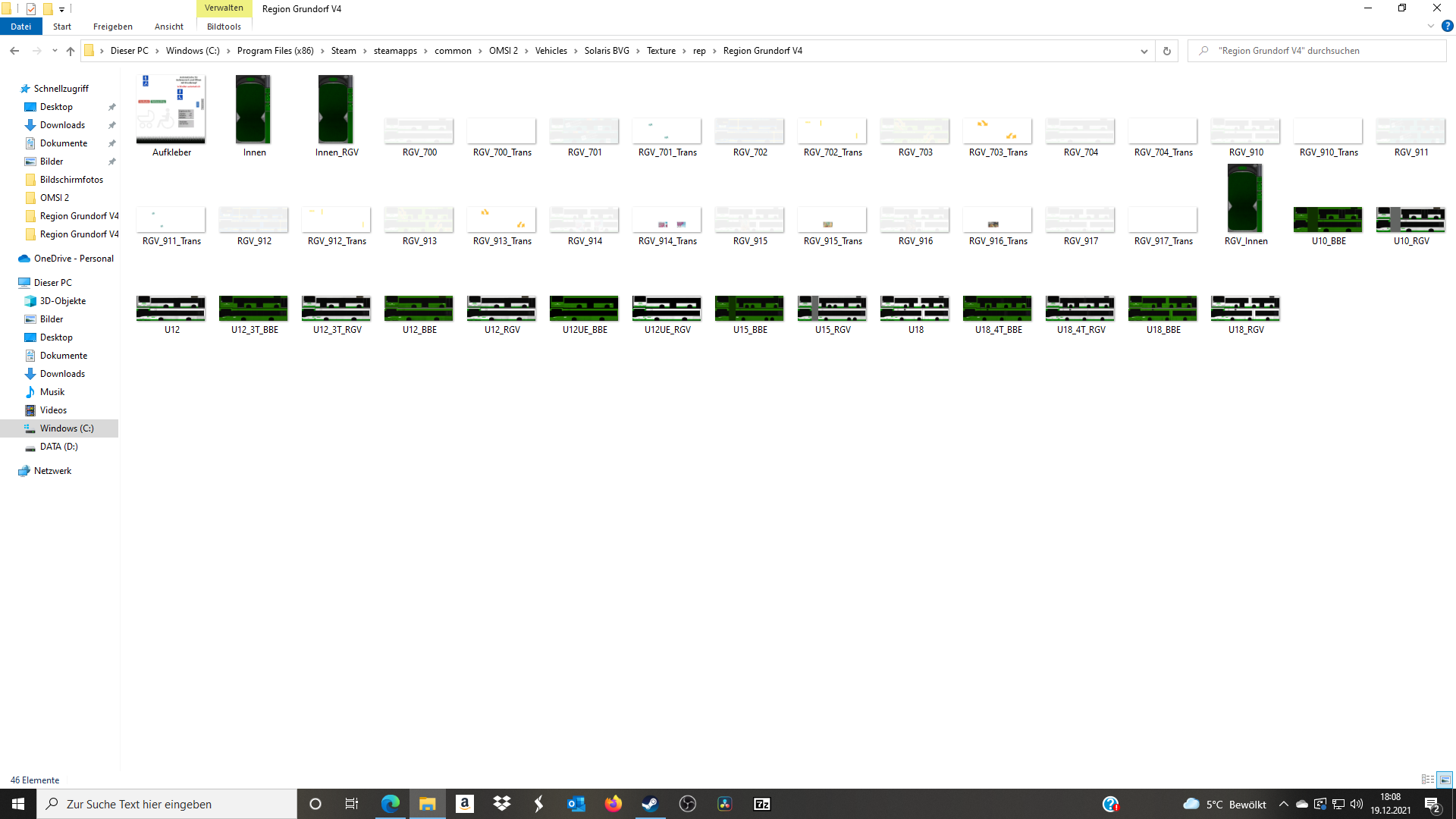The width and height of the screenshot is (1456, 819).
Task: Refresh the folder with the reload icon
Action: [x=1167, y=51]
